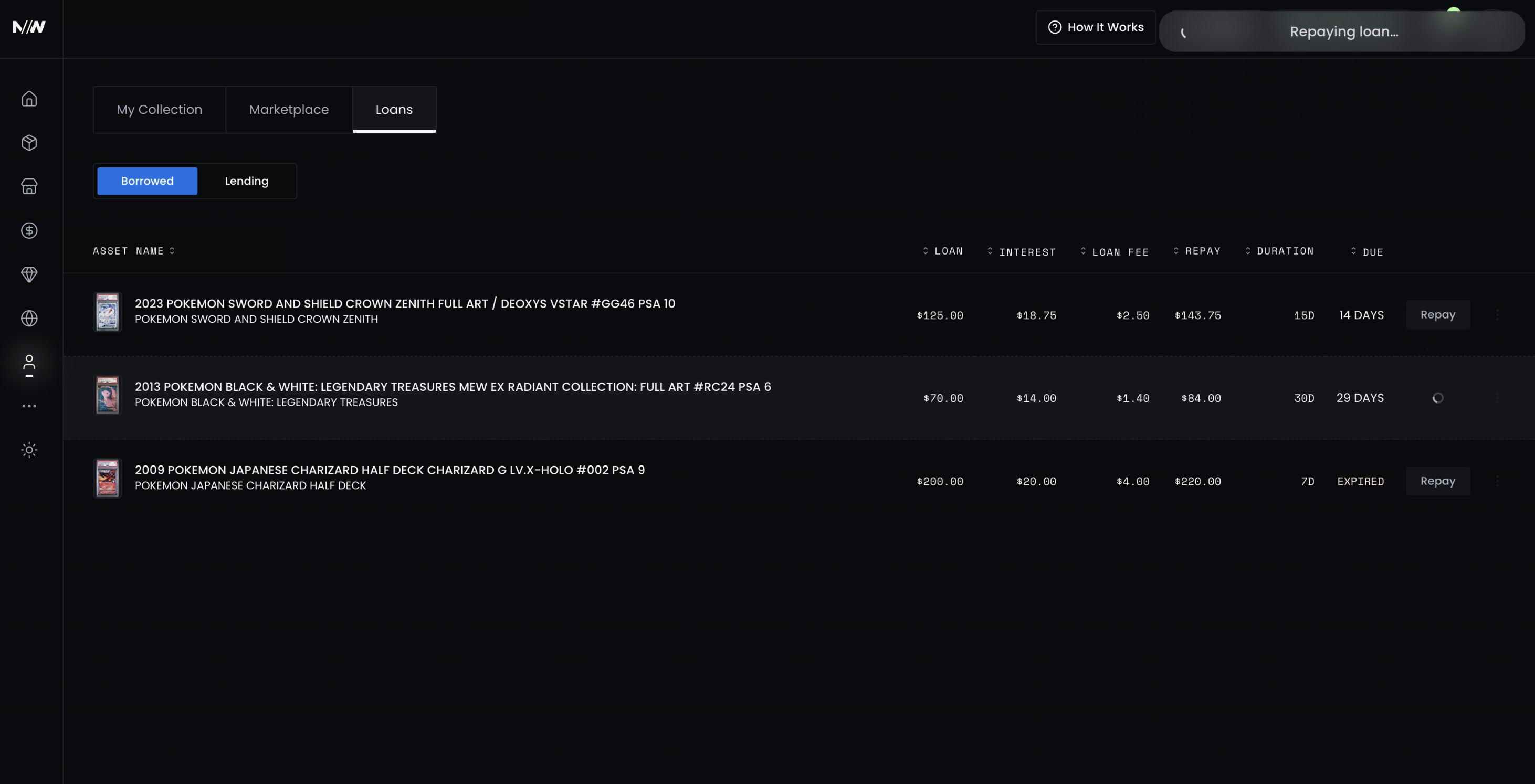
Task: Open Mew EX card thumbnail
Action: tap(108, 395)
